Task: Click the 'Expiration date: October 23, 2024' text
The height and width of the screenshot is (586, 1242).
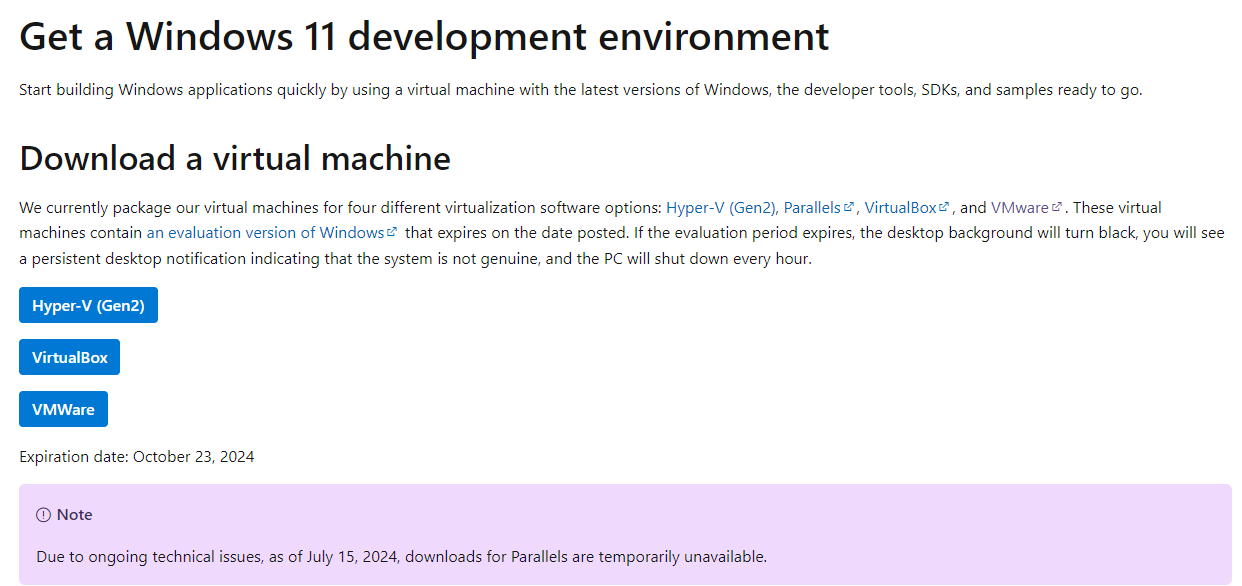Action: pyautogui.click(x=137, y=457)
